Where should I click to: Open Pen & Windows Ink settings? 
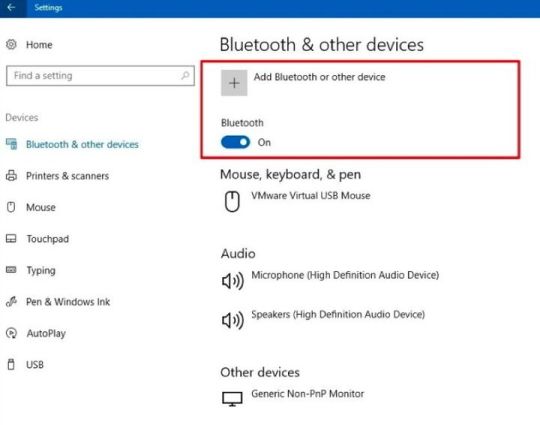click(68, 302)
